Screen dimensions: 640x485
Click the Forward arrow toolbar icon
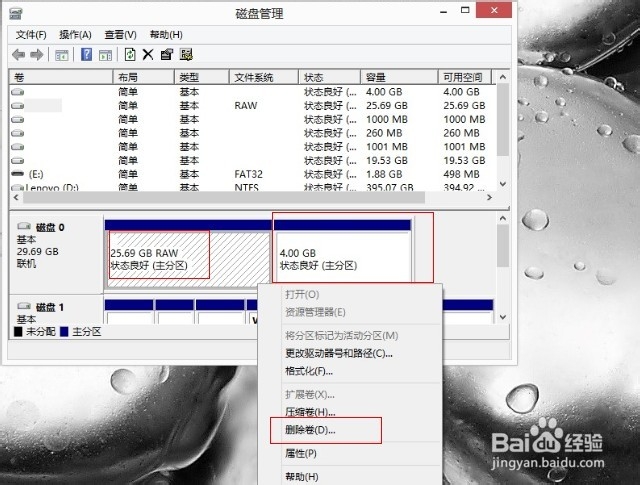tap(37, 54)
